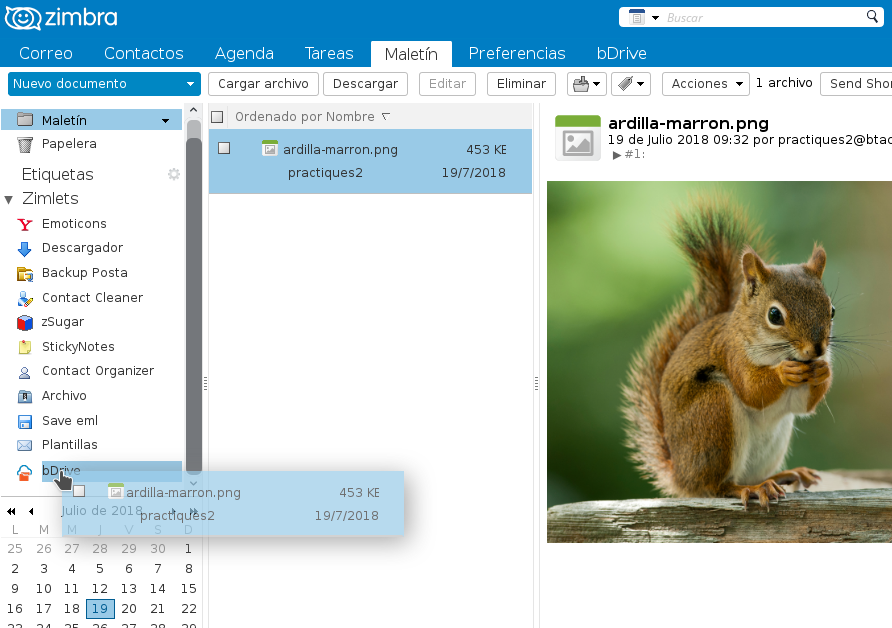Image resolution: width=892 pixels, height=628 pixels.
Task: Click the squirrel image preview
Action: pyautogui.click(x=719, y=362)
